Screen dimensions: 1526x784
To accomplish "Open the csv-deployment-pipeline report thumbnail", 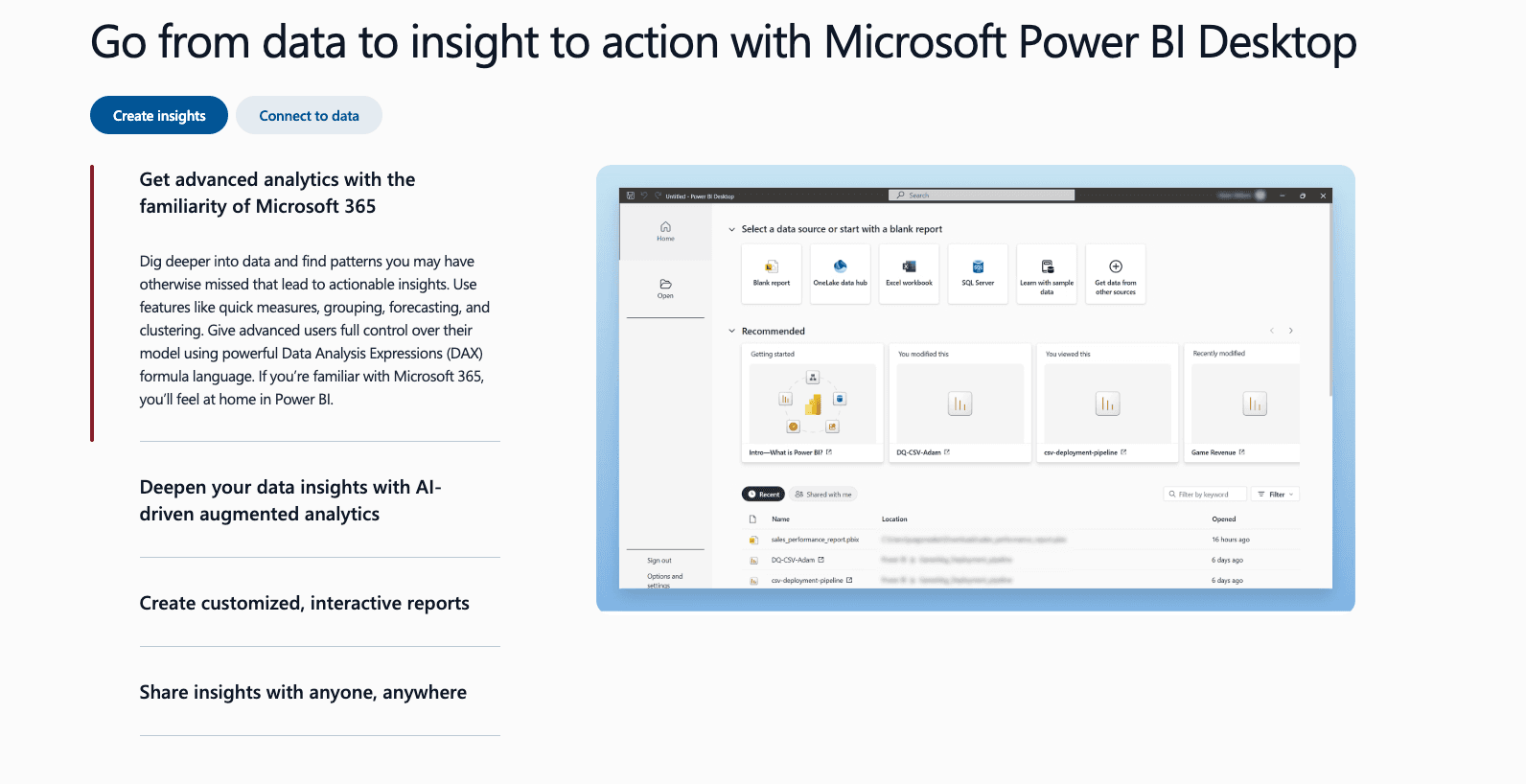I will (x=1108, y=404).
